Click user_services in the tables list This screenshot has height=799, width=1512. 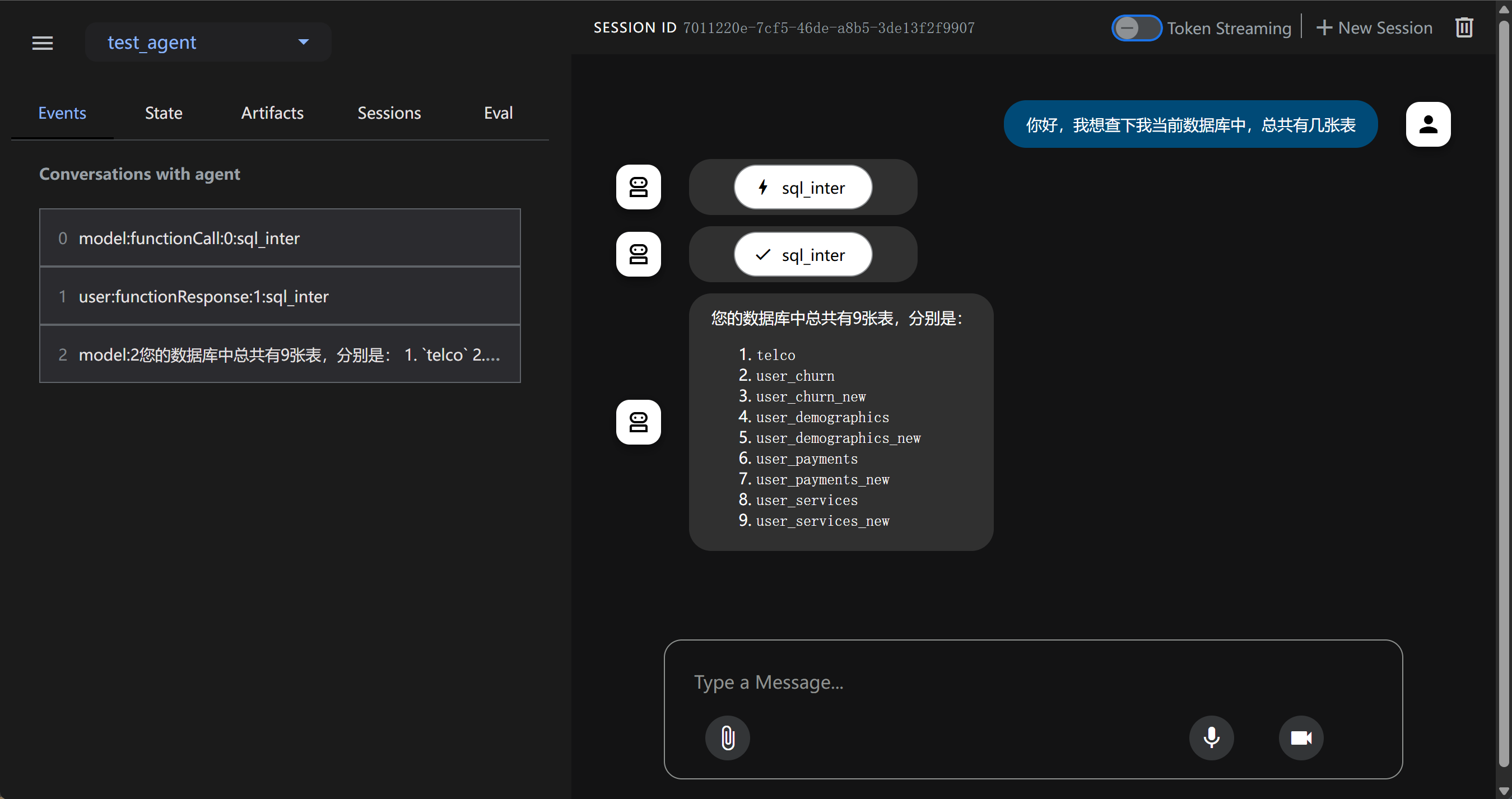tap(807, 500)
